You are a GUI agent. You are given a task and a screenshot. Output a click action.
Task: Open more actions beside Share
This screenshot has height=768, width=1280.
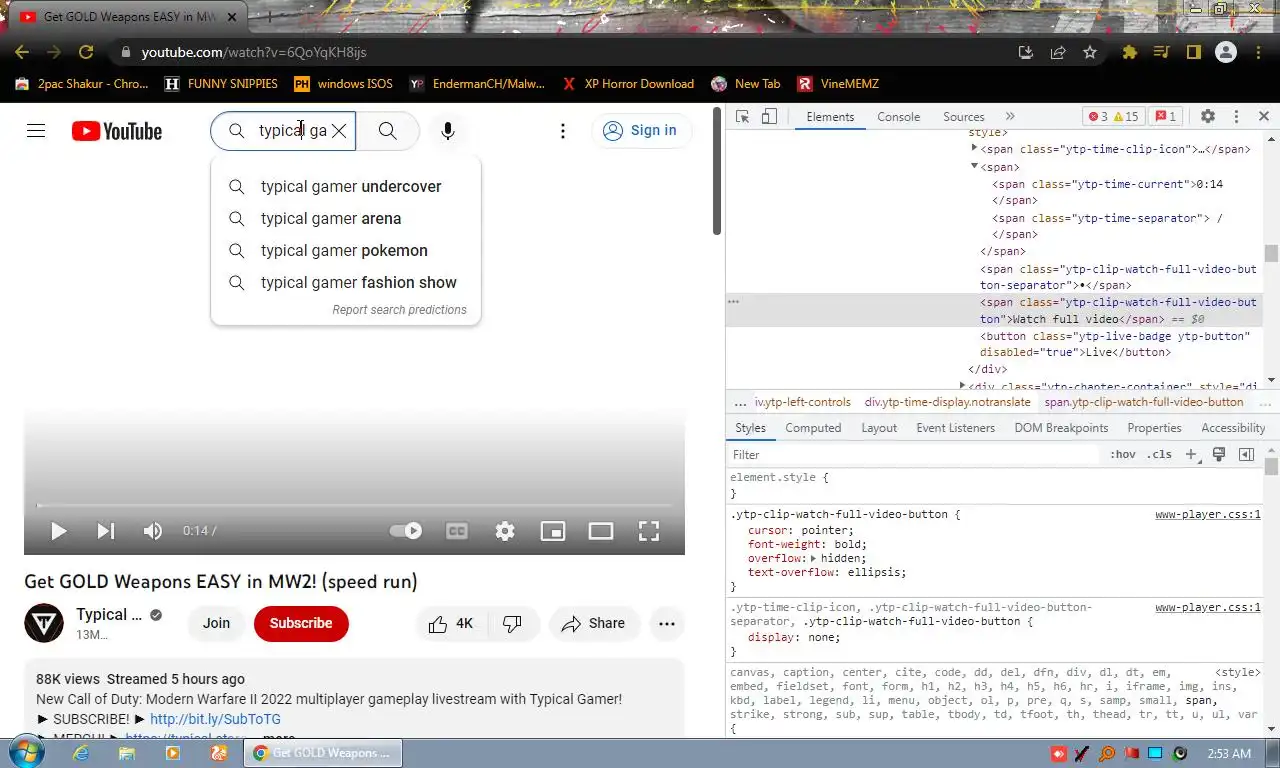667,623
